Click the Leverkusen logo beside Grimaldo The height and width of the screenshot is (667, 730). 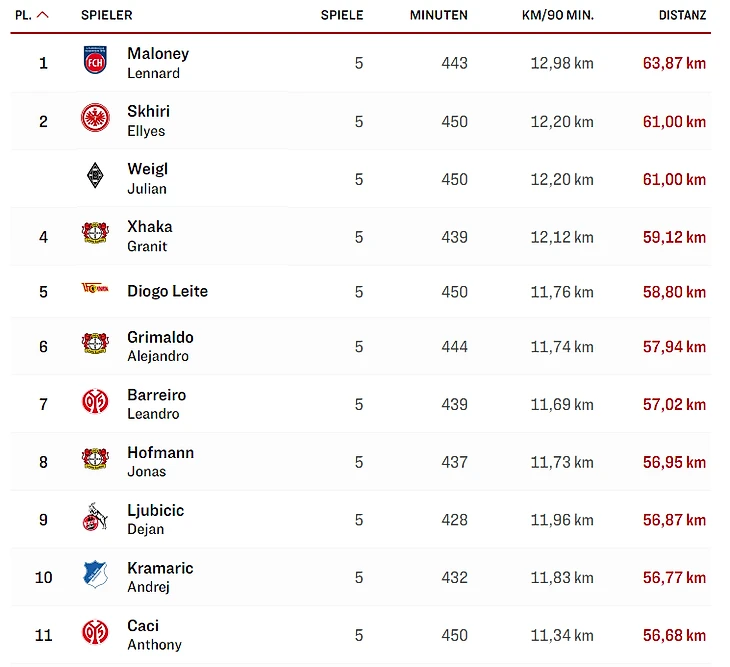(95, 345)
